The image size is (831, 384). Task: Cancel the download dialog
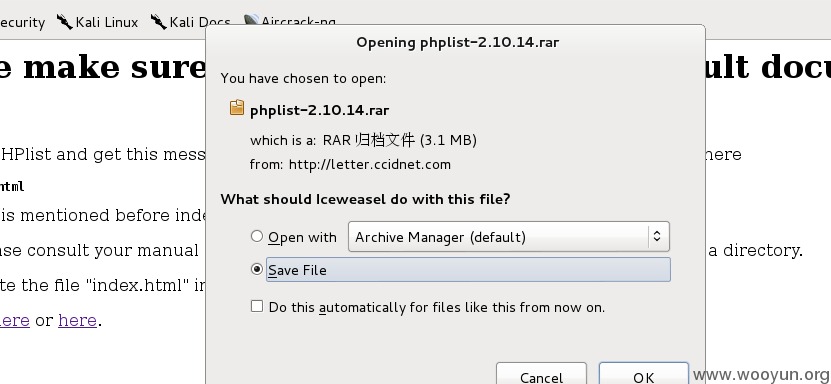click(x=541, y=376)
